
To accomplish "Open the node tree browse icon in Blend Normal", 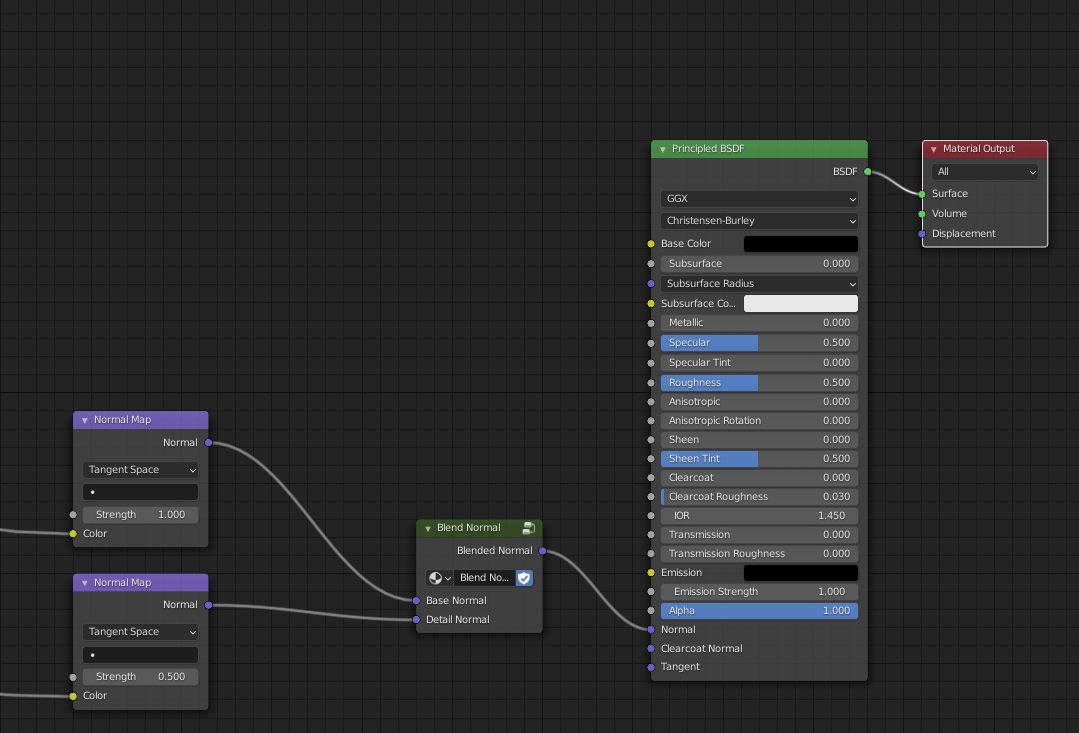I will (x=439, y=578).
